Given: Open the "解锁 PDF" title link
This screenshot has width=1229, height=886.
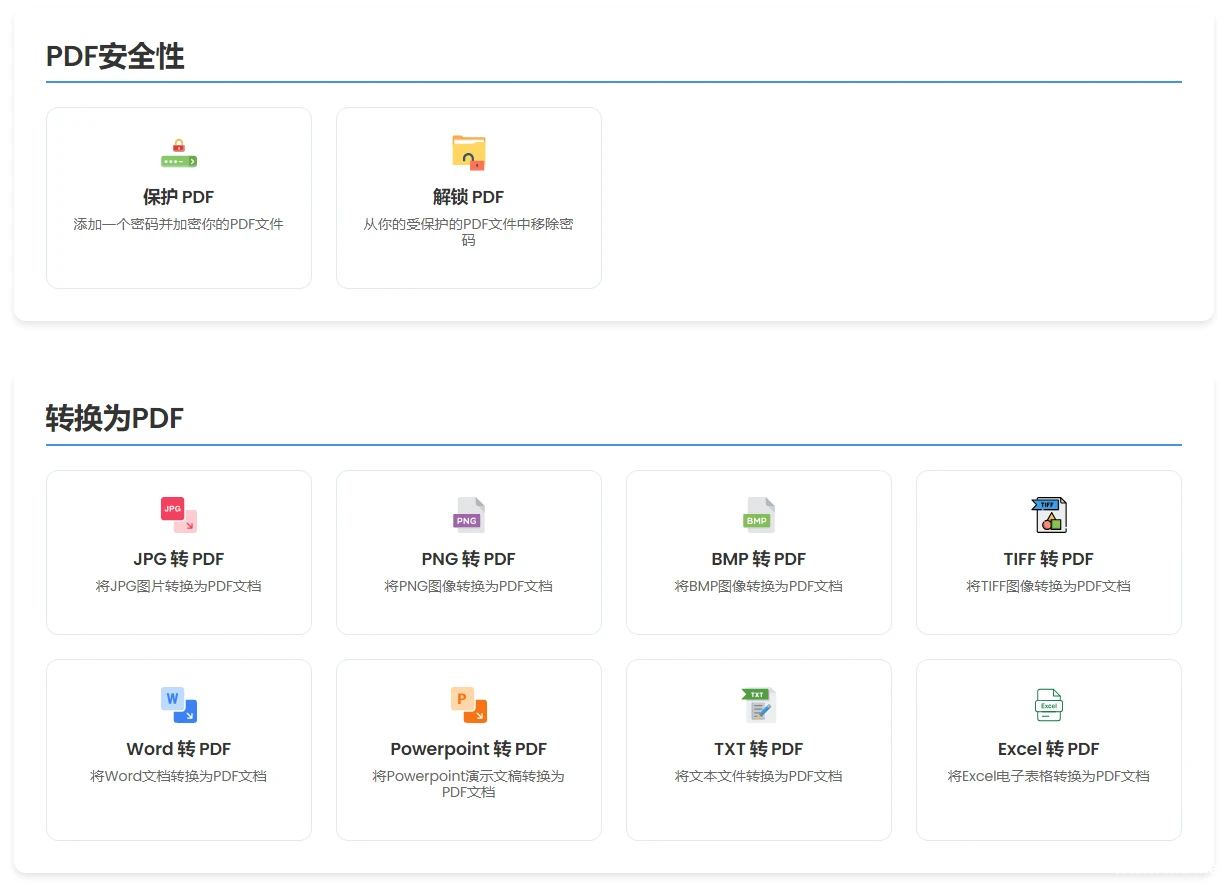Looking at the screenshot, I should (468, 197).
